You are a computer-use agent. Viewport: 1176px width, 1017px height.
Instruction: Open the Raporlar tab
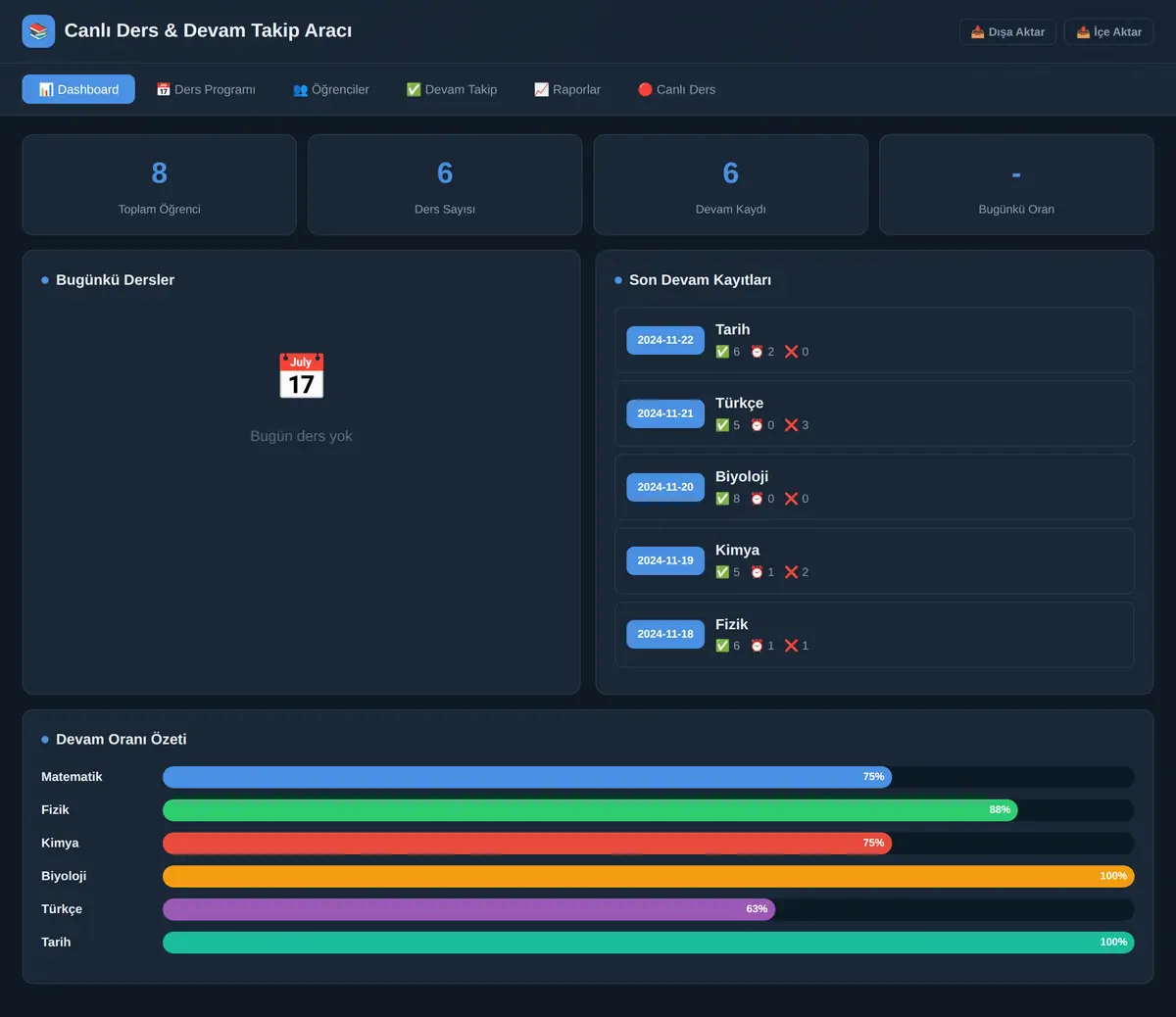(567, 89)
